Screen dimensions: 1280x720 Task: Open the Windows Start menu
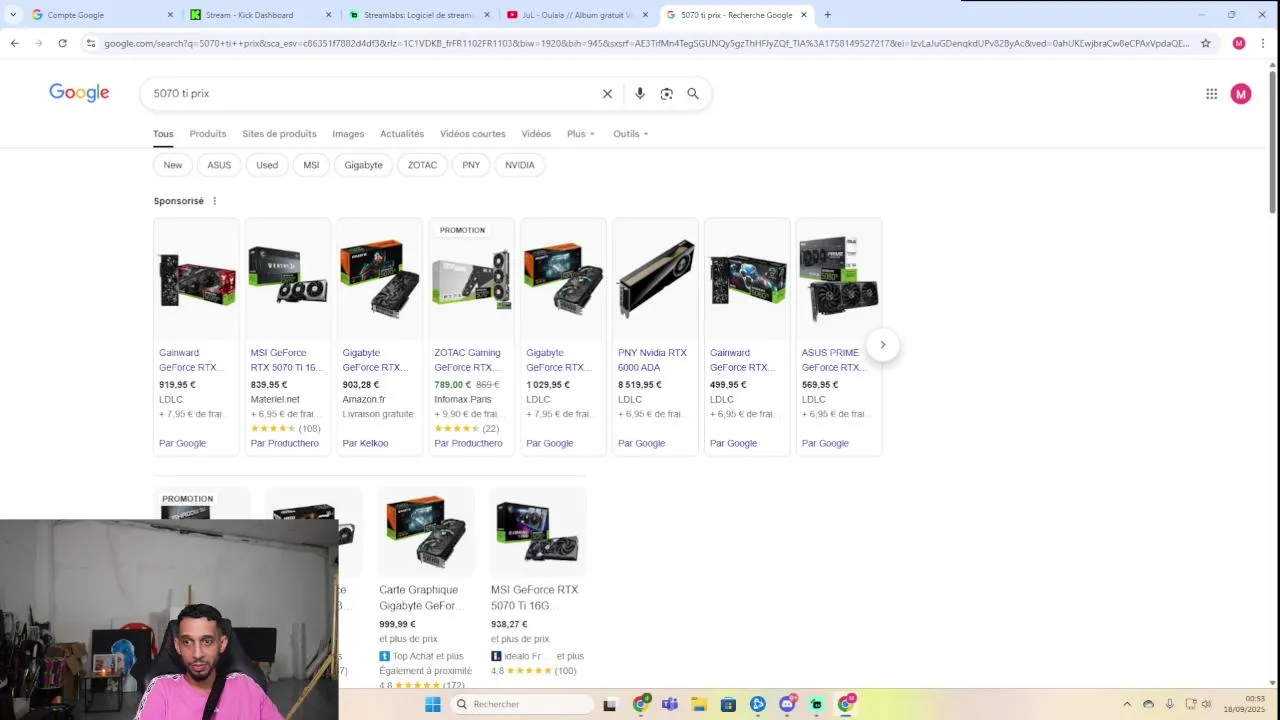click(432, 704)
